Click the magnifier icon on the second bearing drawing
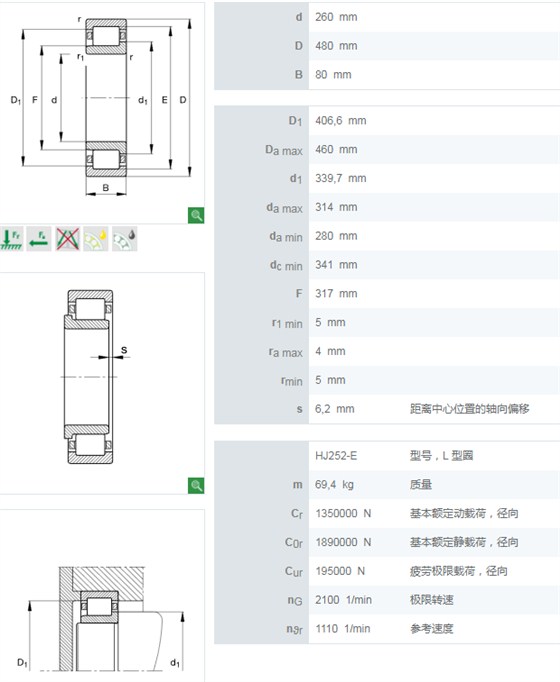This screenshot has width=560, height=682. coord(196,485)
